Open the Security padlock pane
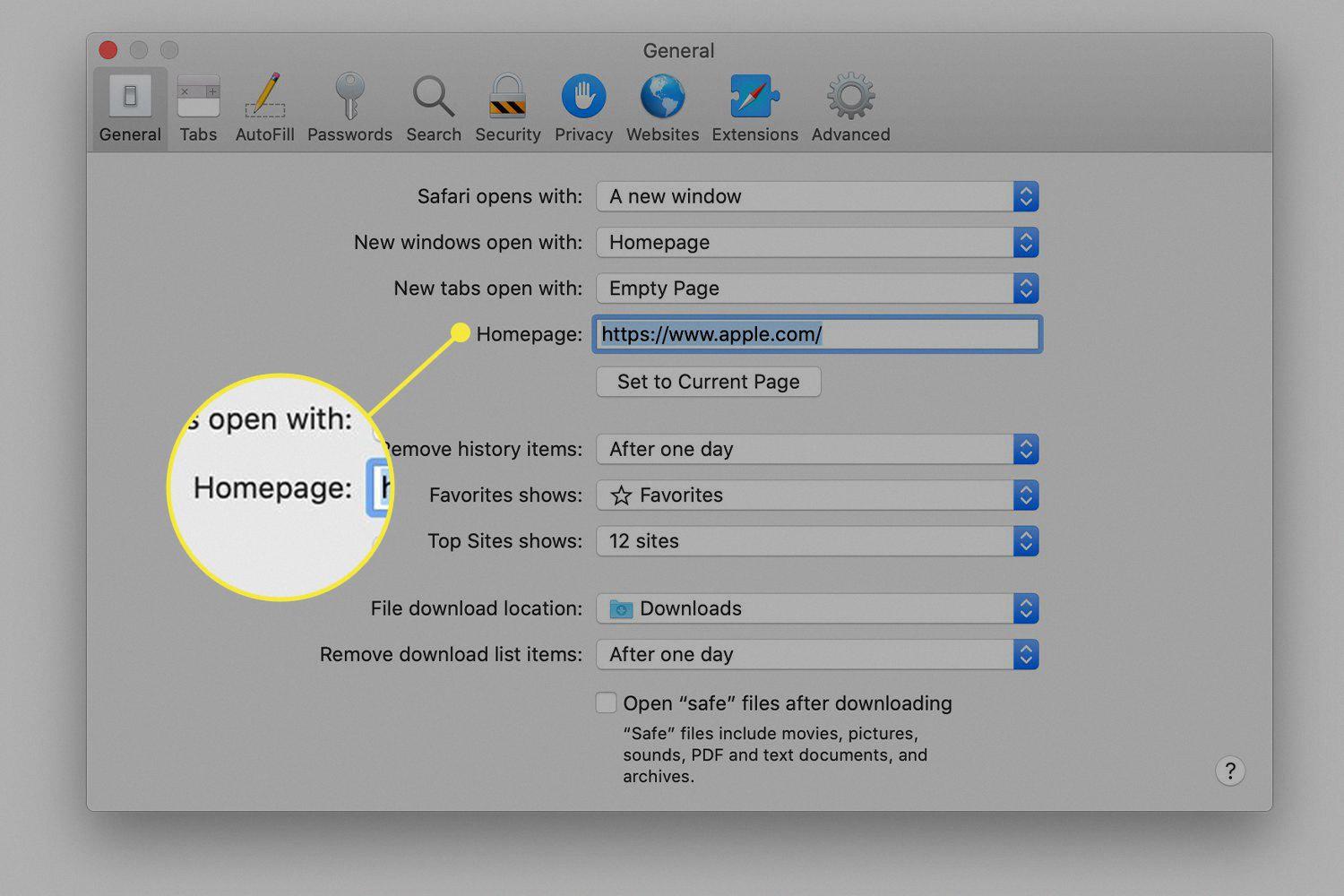The width and height of the screenshot is (1344, 896). tap(508, 108)
